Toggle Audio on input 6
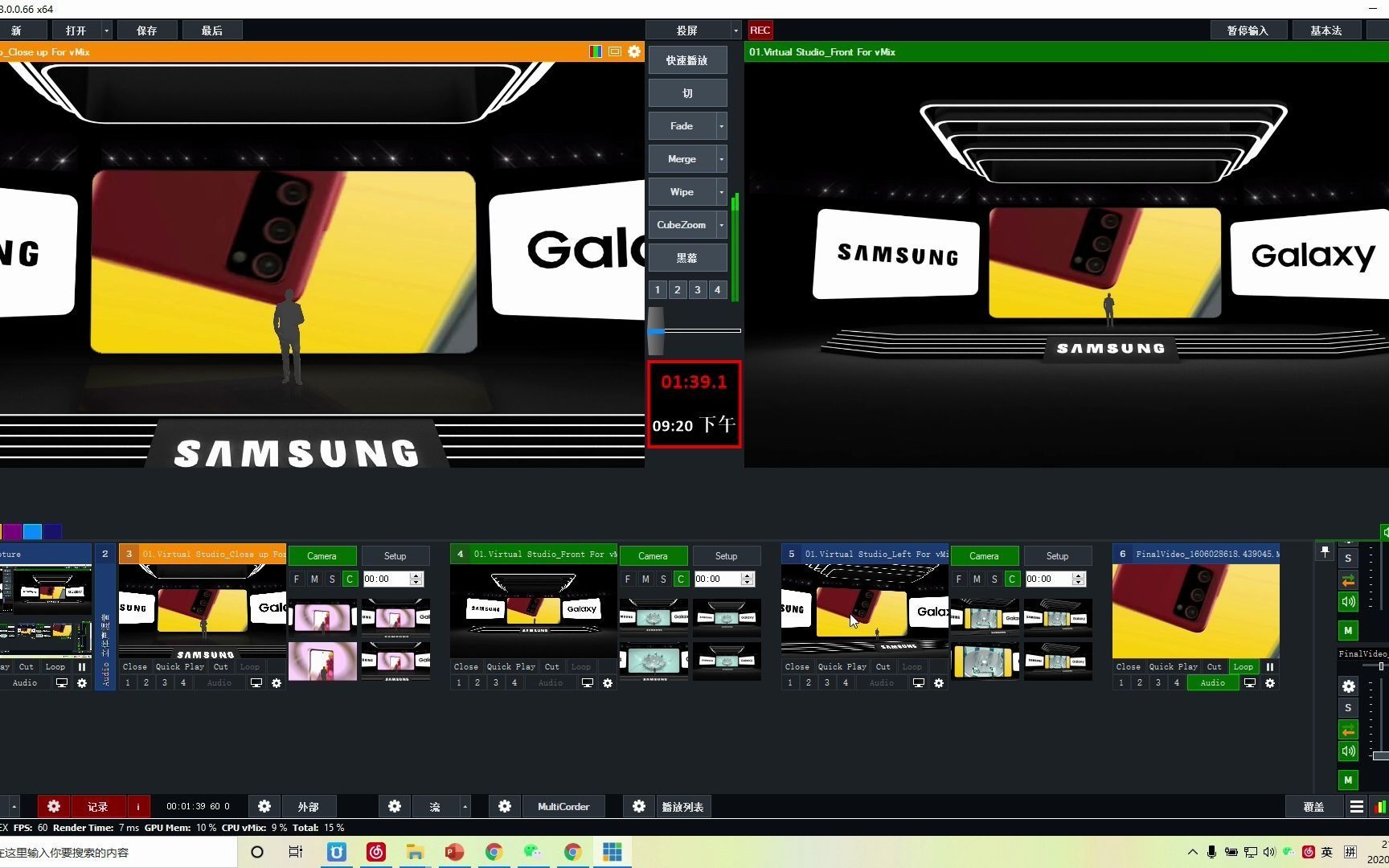The width and height of the screenshot is (1389, 868). pyautogui.click(x=1213, y=683)
